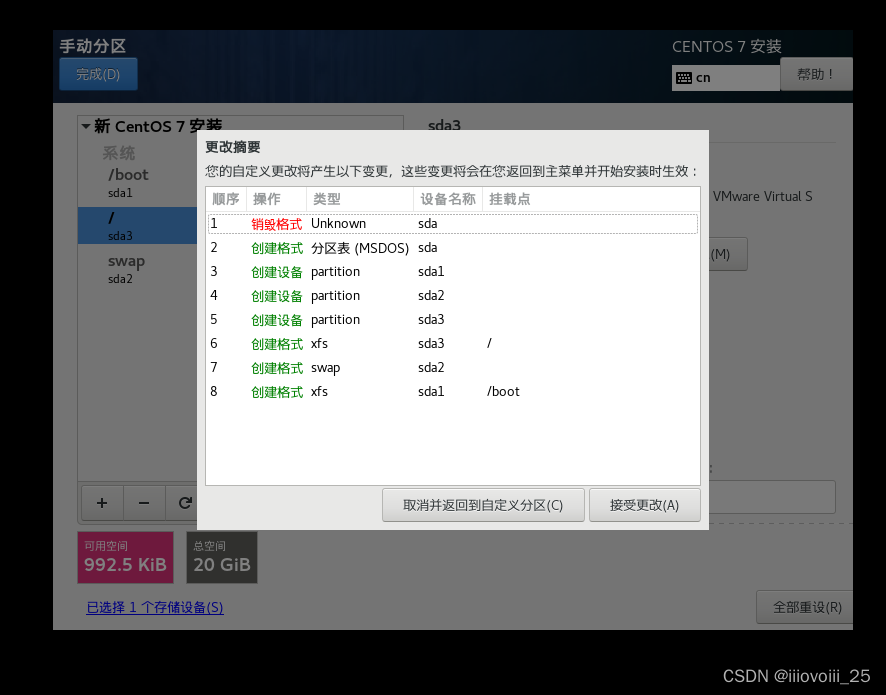The image size is (886, 695).
Task: Click the 挂载点 column header
Action: [508, 199]
